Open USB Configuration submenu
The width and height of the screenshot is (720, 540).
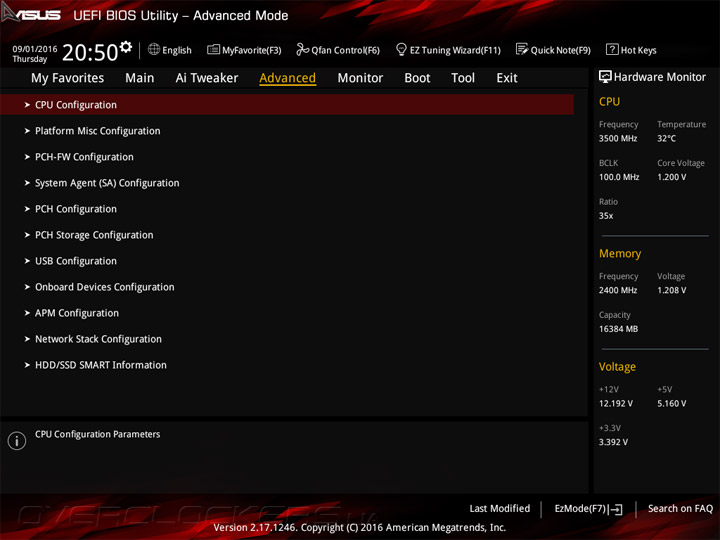(287, 261)
